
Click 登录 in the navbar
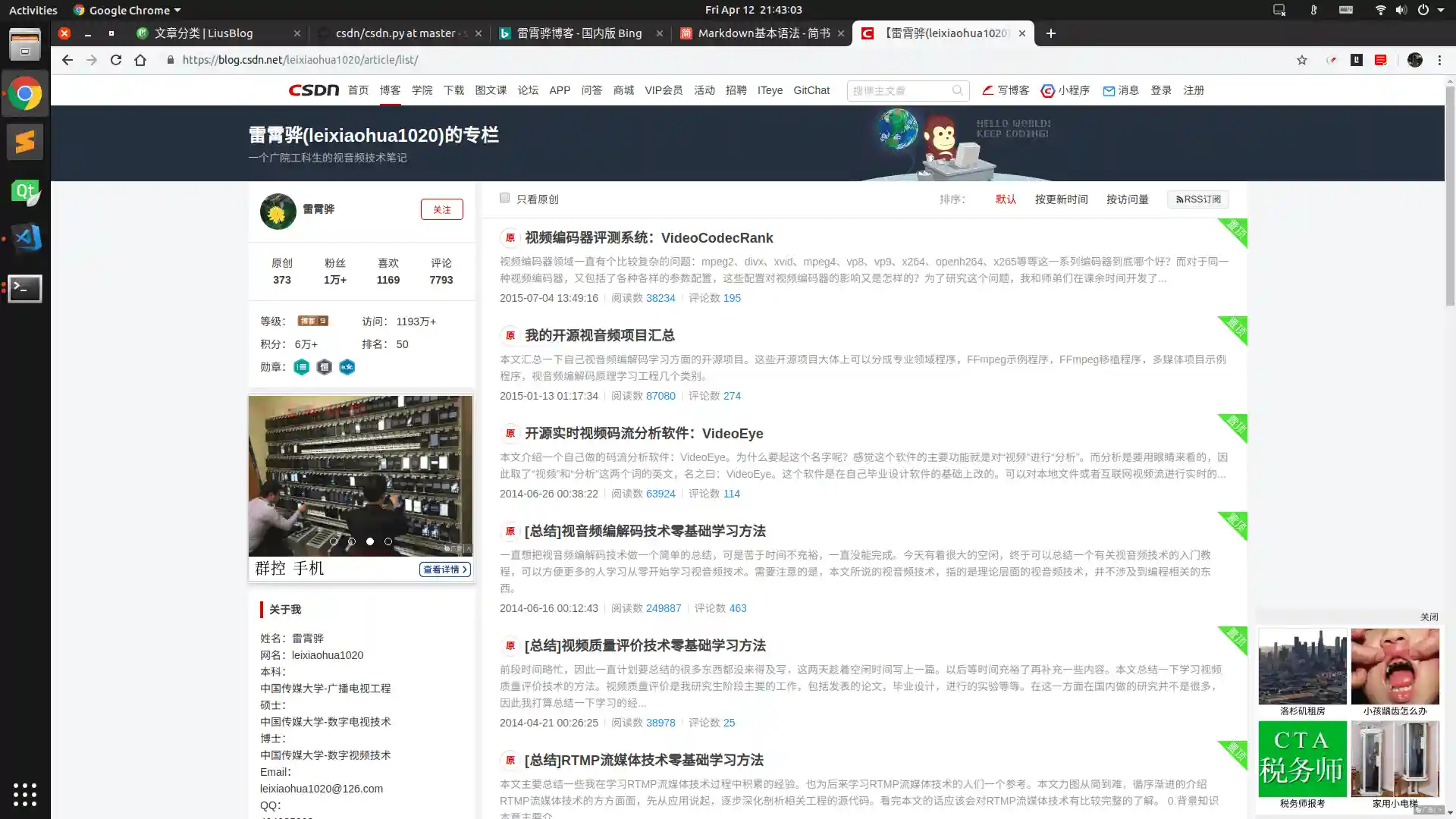(x=1161, y=90)
